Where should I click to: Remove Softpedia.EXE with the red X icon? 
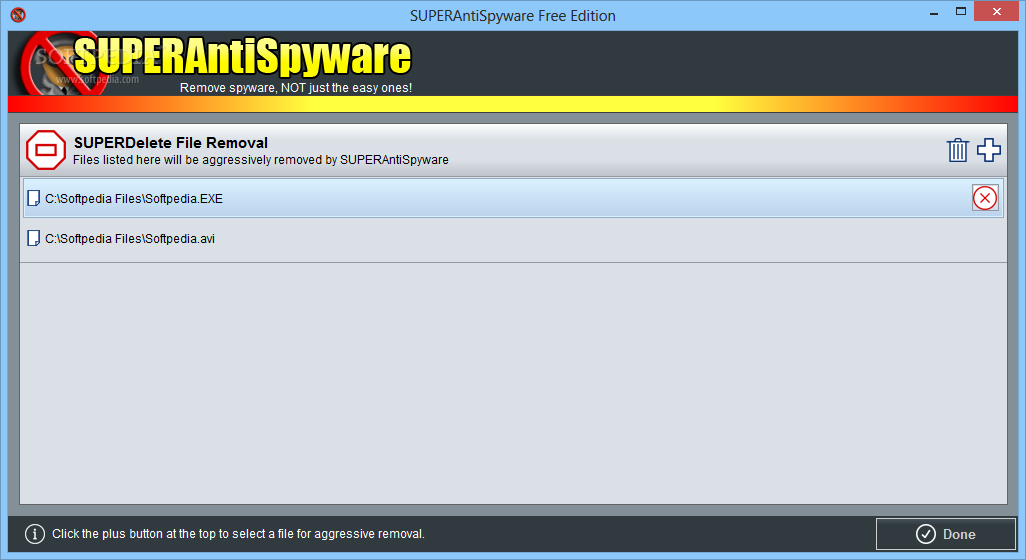pos(985,198)
